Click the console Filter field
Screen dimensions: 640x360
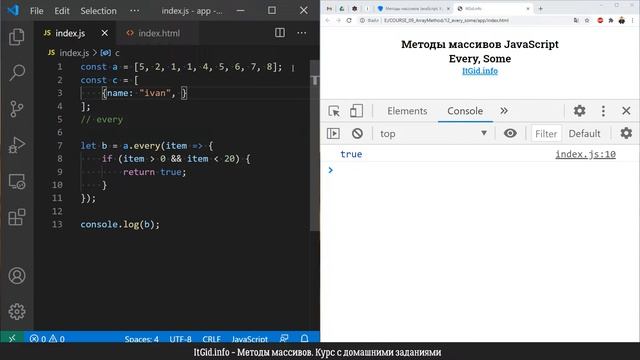point(546,133)
